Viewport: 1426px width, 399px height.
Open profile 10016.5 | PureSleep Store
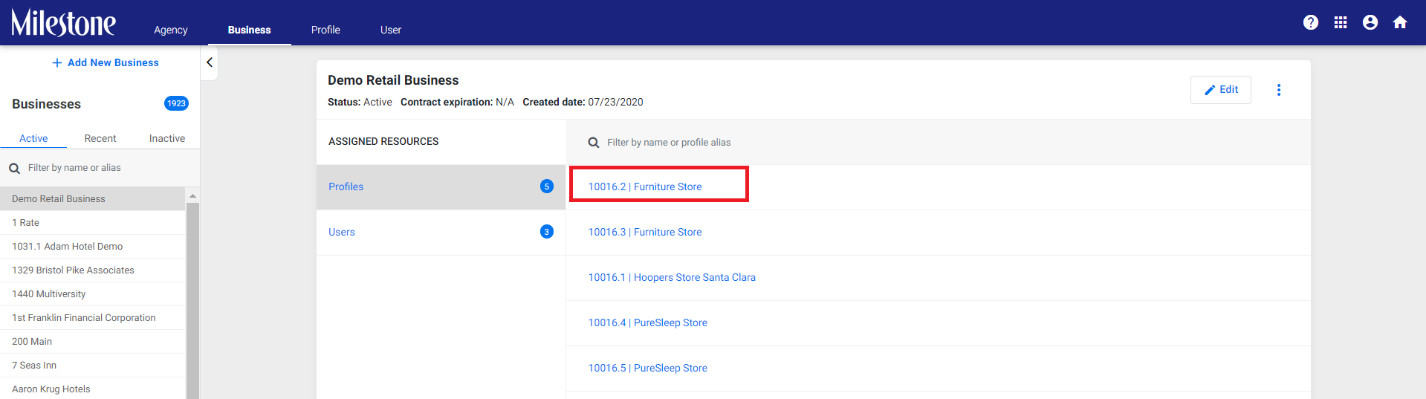click(x=648, y=368)
